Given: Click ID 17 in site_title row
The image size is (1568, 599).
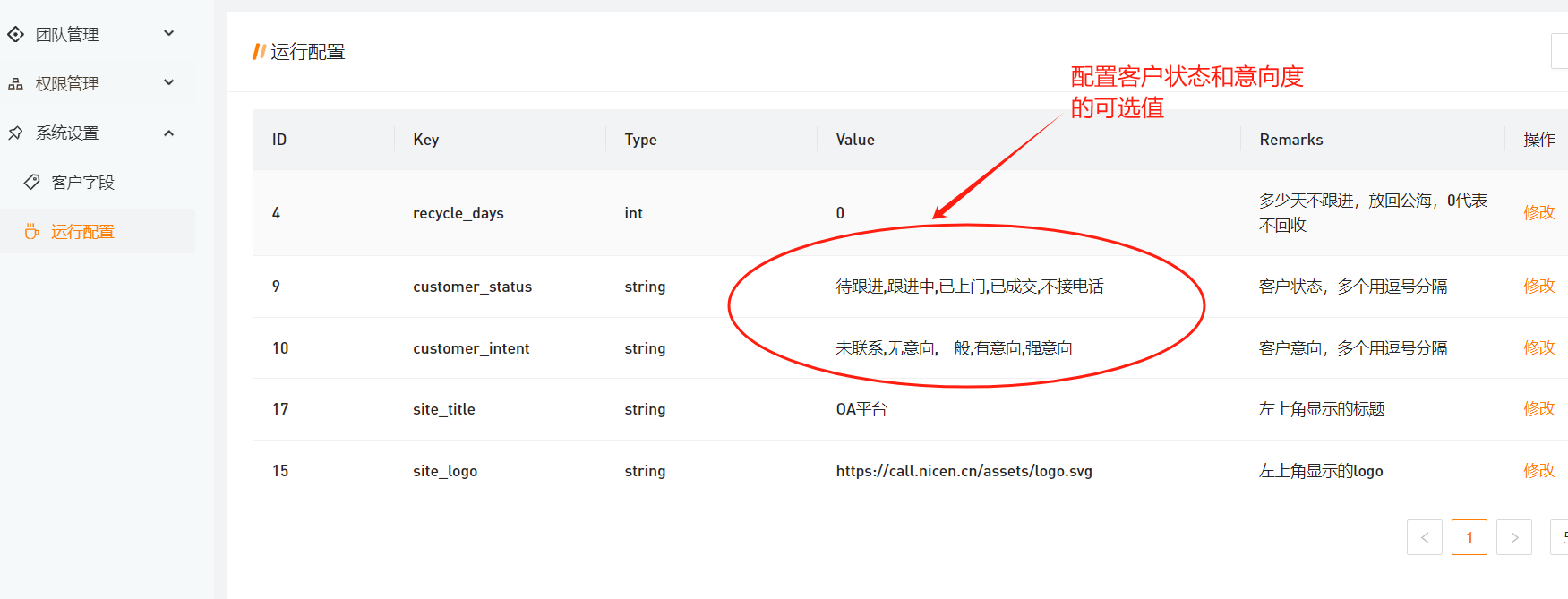Looking at the screenshot, I should point(280,409).
